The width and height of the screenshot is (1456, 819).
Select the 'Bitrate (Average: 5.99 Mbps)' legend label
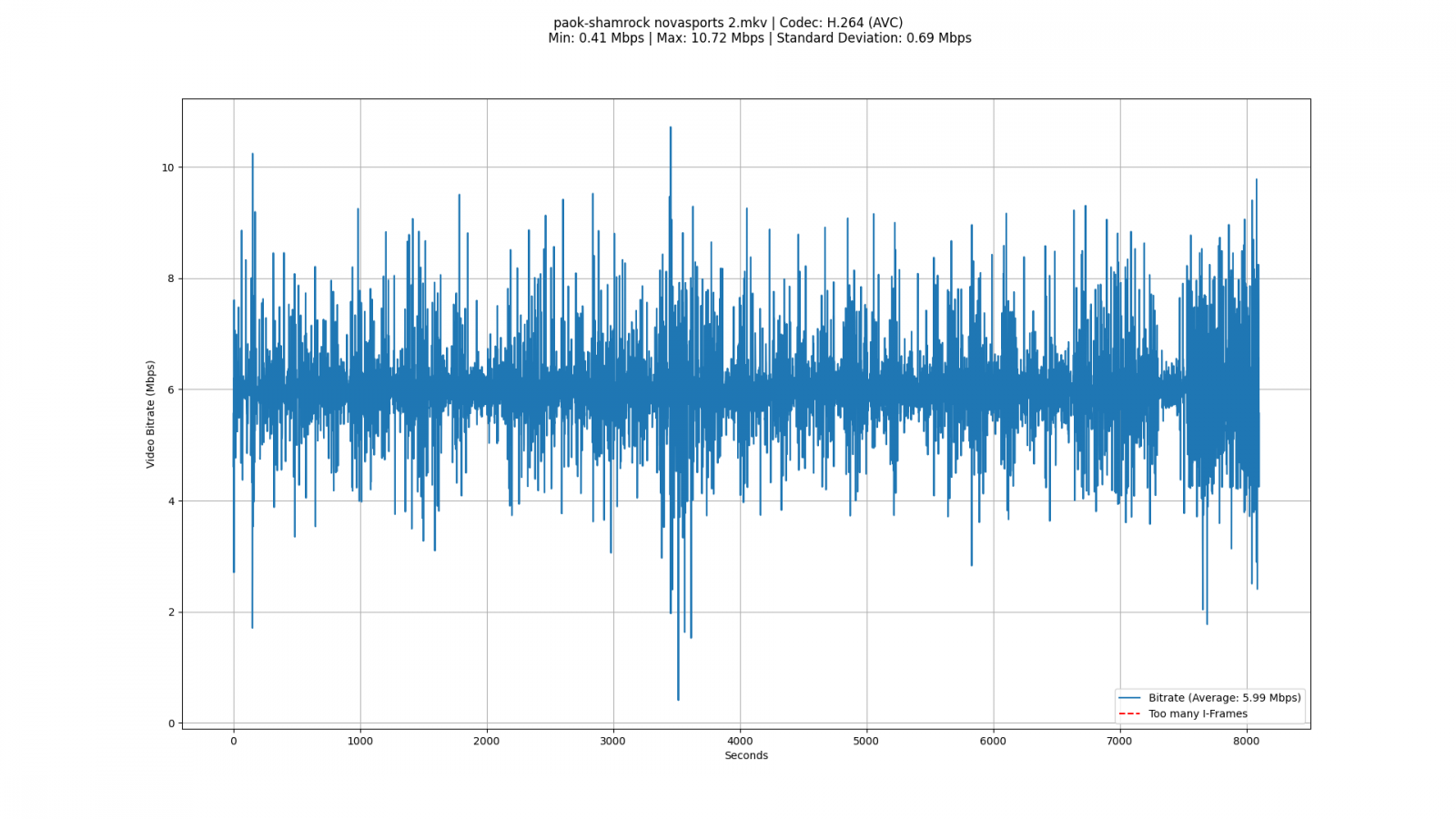pos(1224,698)
